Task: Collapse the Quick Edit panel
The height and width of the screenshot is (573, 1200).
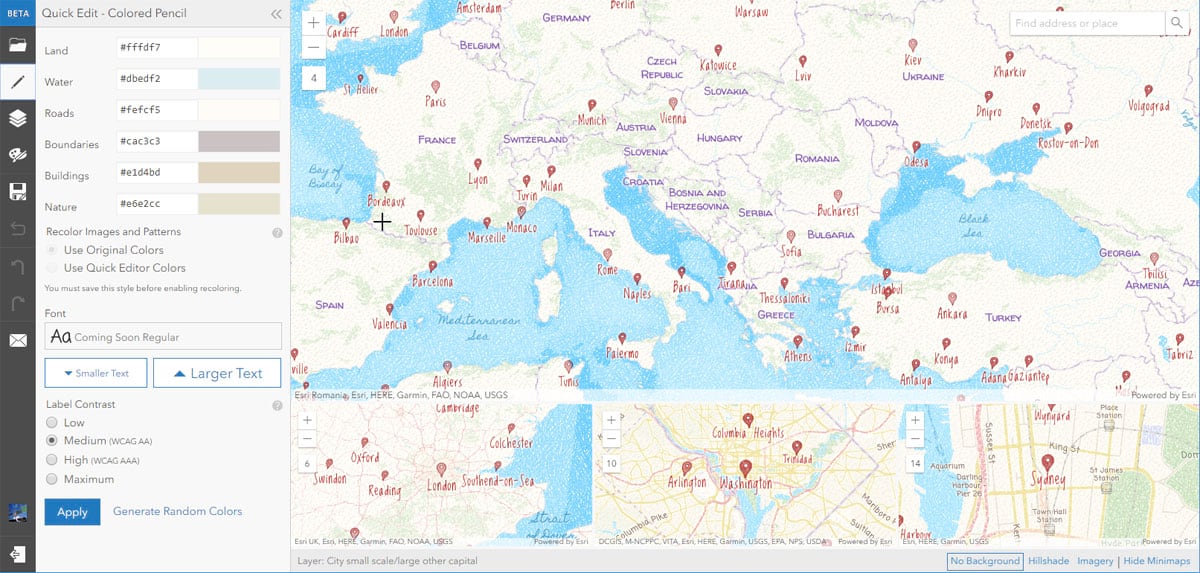Action: click(x=276, y=14)
